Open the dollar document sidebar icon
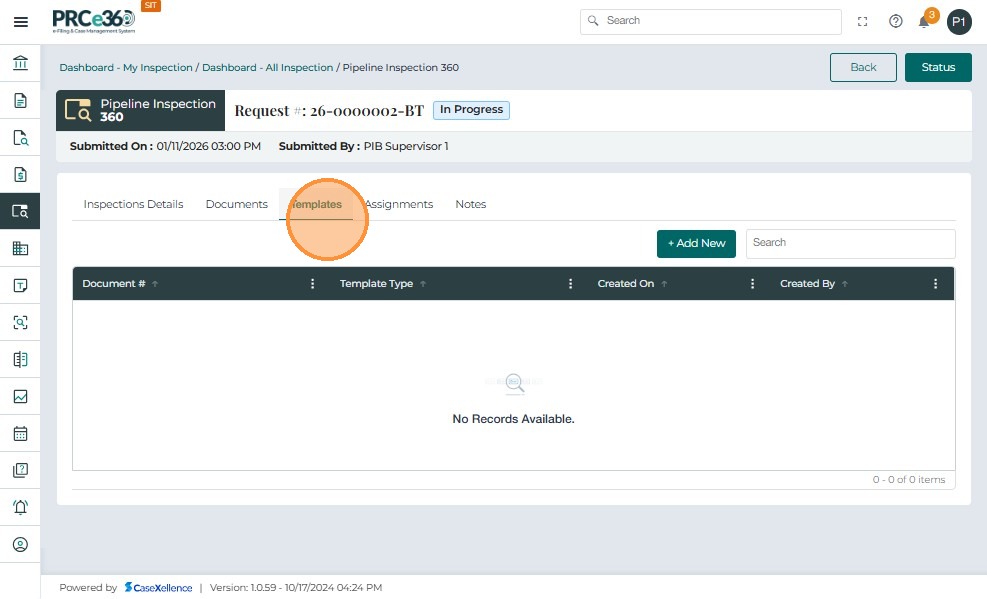The height and width of the screenshot is (599, 987). 20,174
